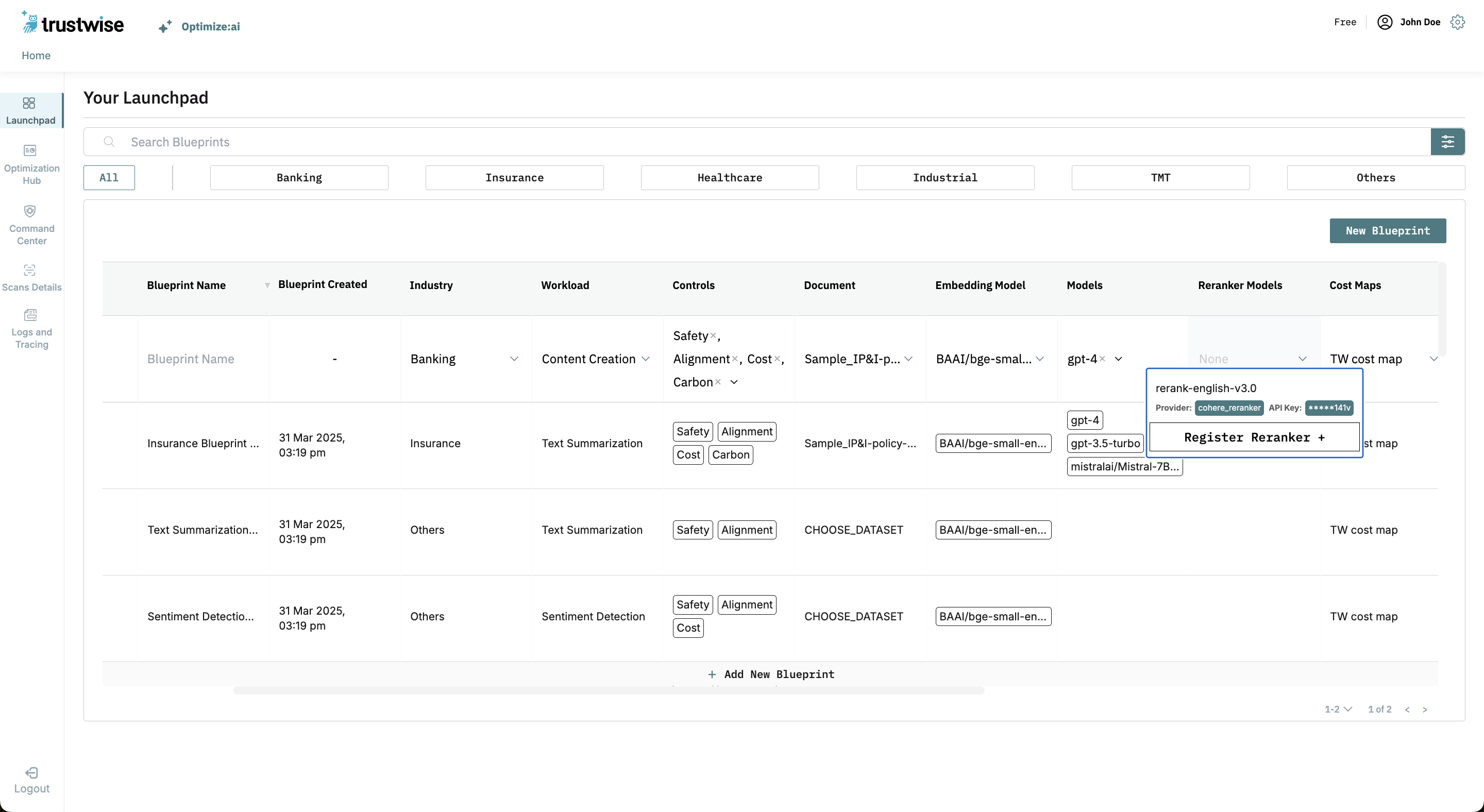Screen dimensions: 1484x812
Task: Remove the Carbon control tag
Action: (x=718, y=382)
